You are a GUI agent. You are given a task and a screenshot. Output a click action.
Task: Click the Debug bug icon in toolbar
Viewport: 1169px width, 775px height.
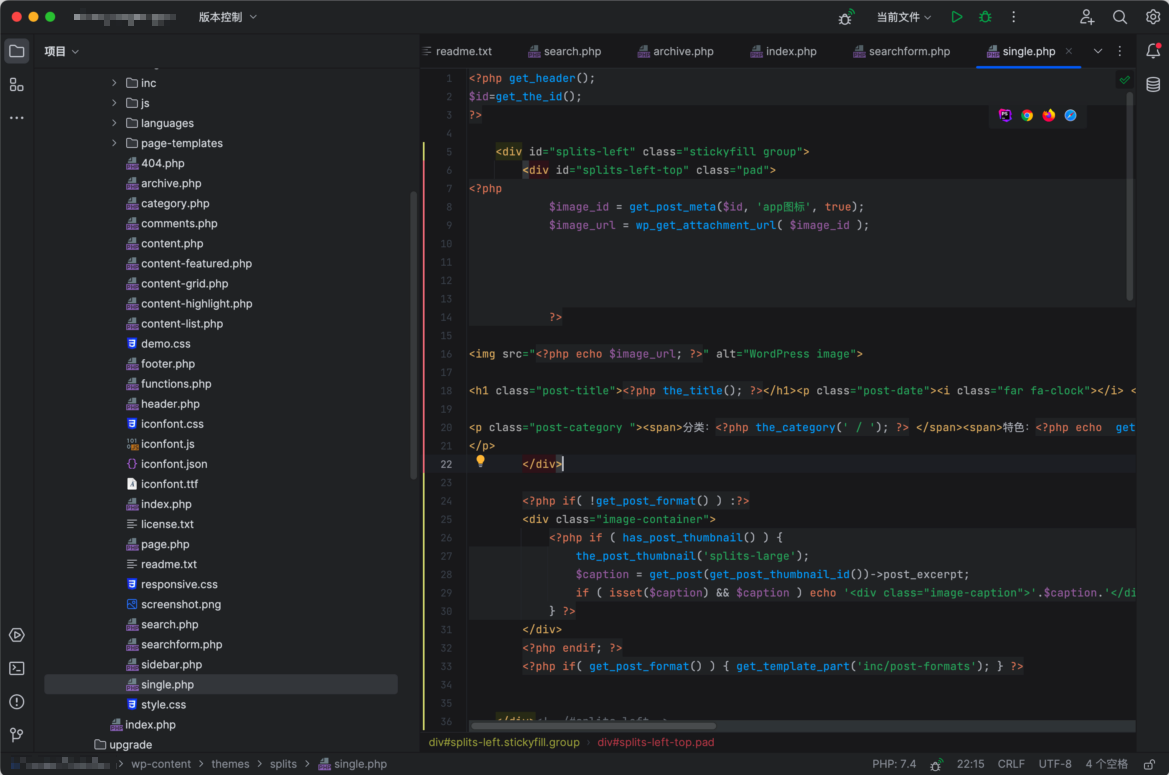click(x=985, y=16)
